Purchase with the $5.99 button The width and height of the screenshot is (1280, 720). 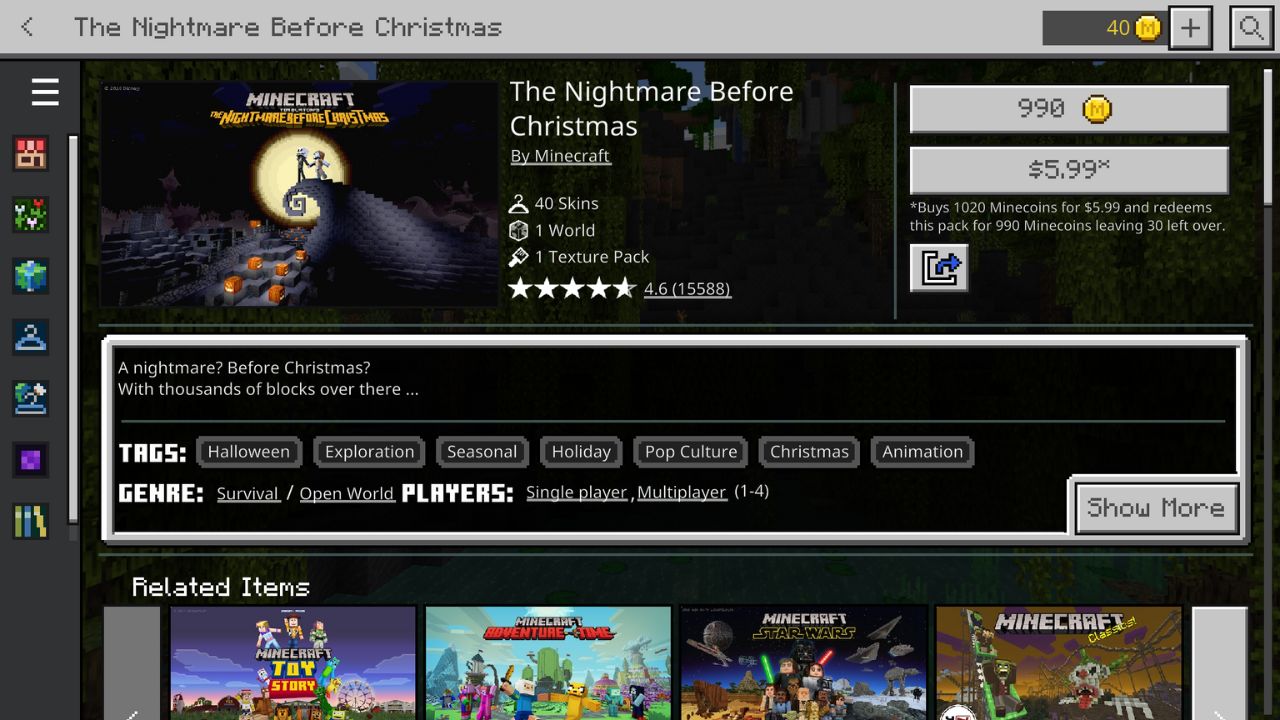1069,170
